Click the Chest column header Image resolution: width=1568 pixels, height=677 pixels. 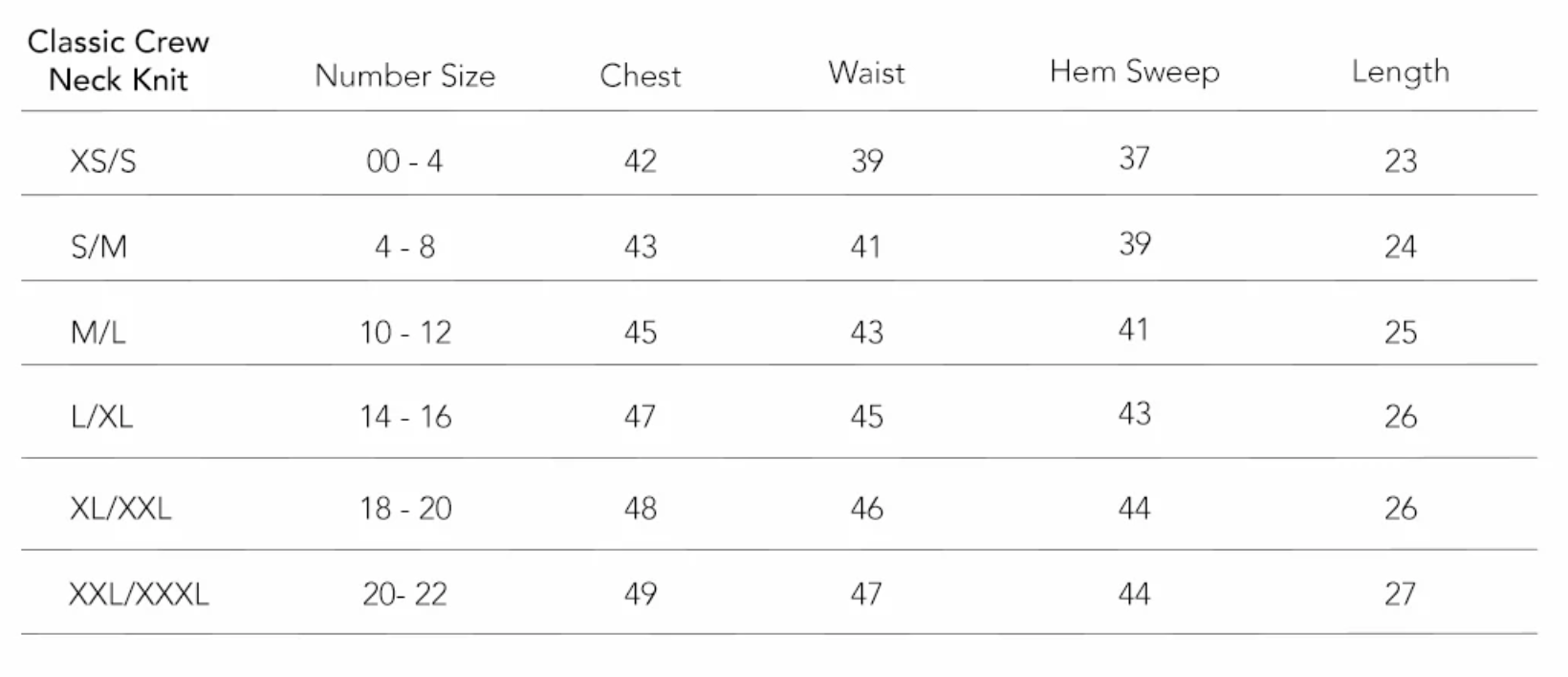[641, 76]
